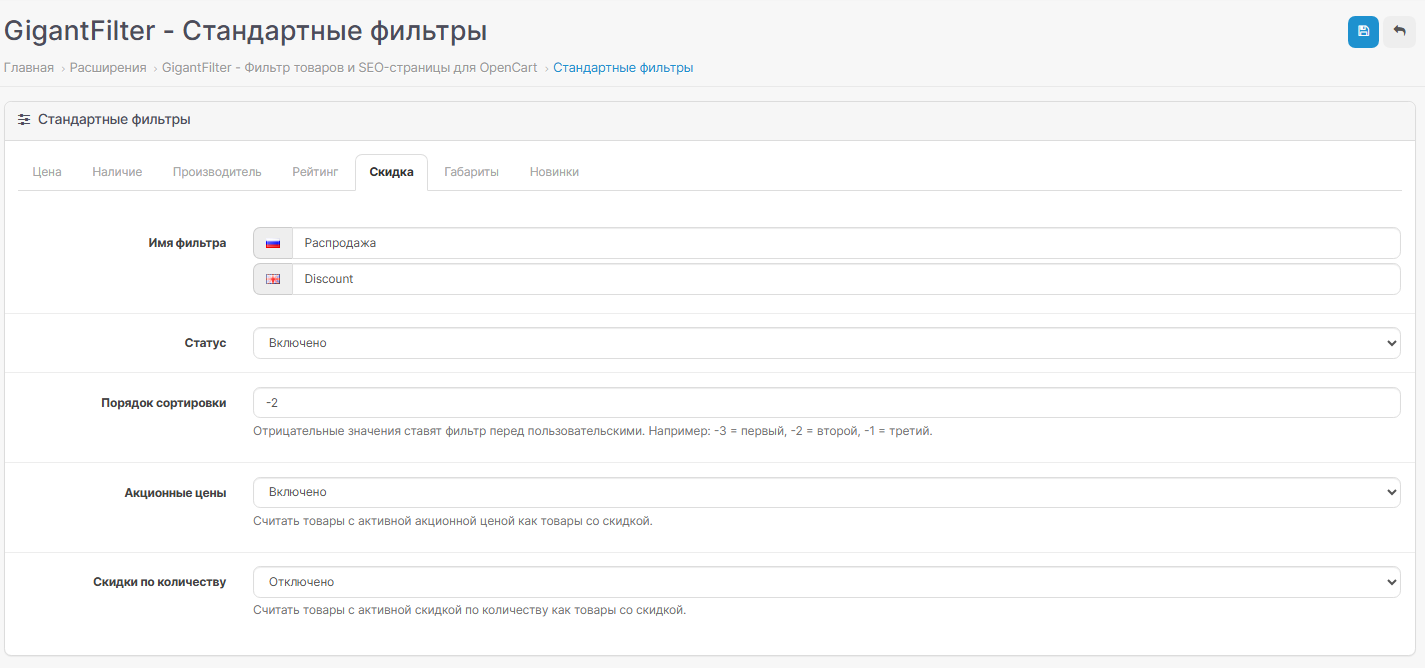1425x668 pixels.
Task: Click the Russian flag icon near Распродажа
Action: click(x=273, y=243)
